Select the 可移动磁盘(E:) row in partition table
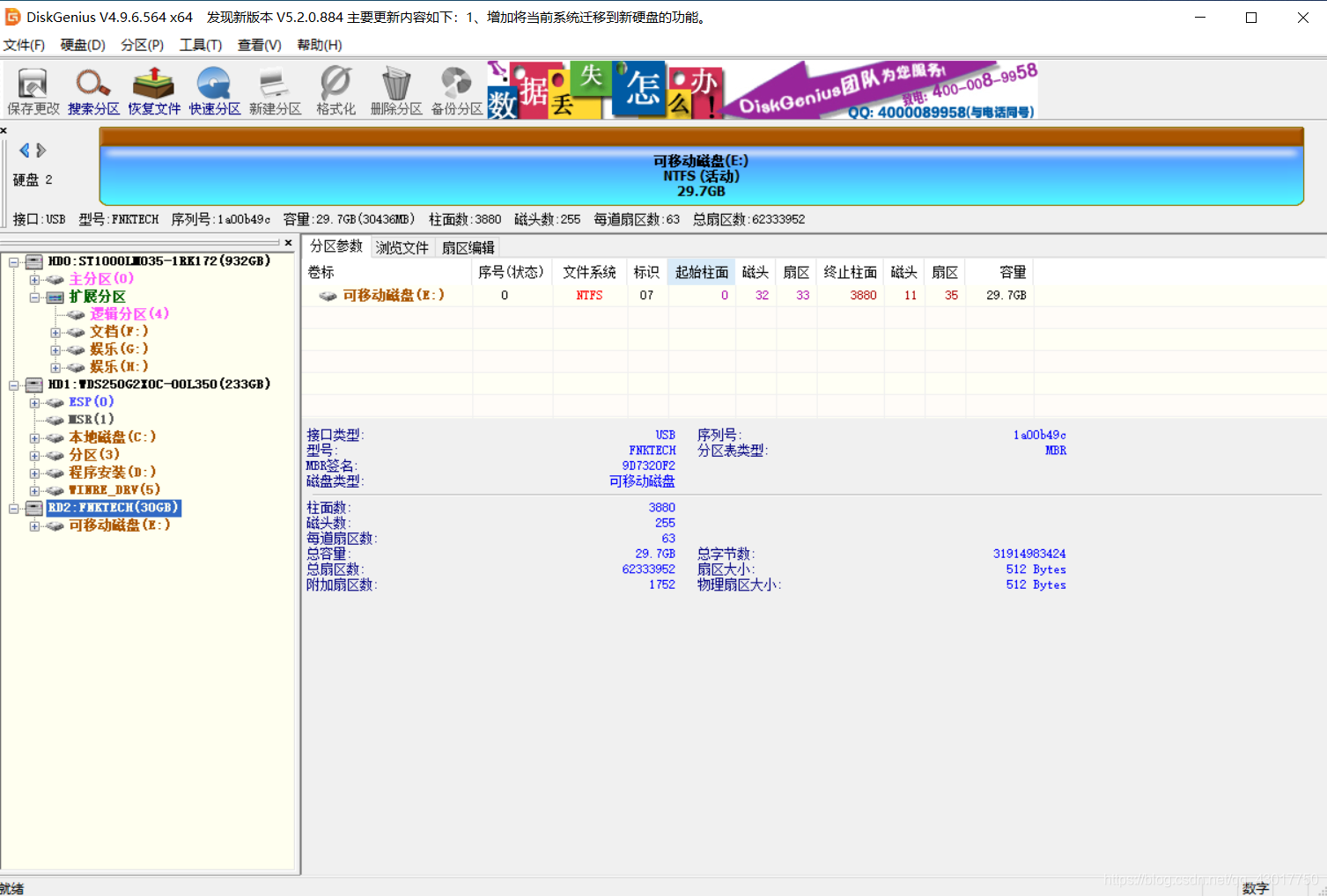This screenshot has width=1327, height=896. (x=667, y=296)
